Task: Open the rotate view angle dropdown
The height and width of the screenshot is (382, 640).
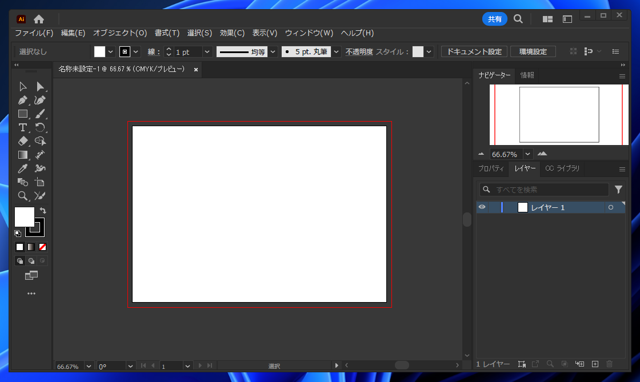Action: [130, 366]
